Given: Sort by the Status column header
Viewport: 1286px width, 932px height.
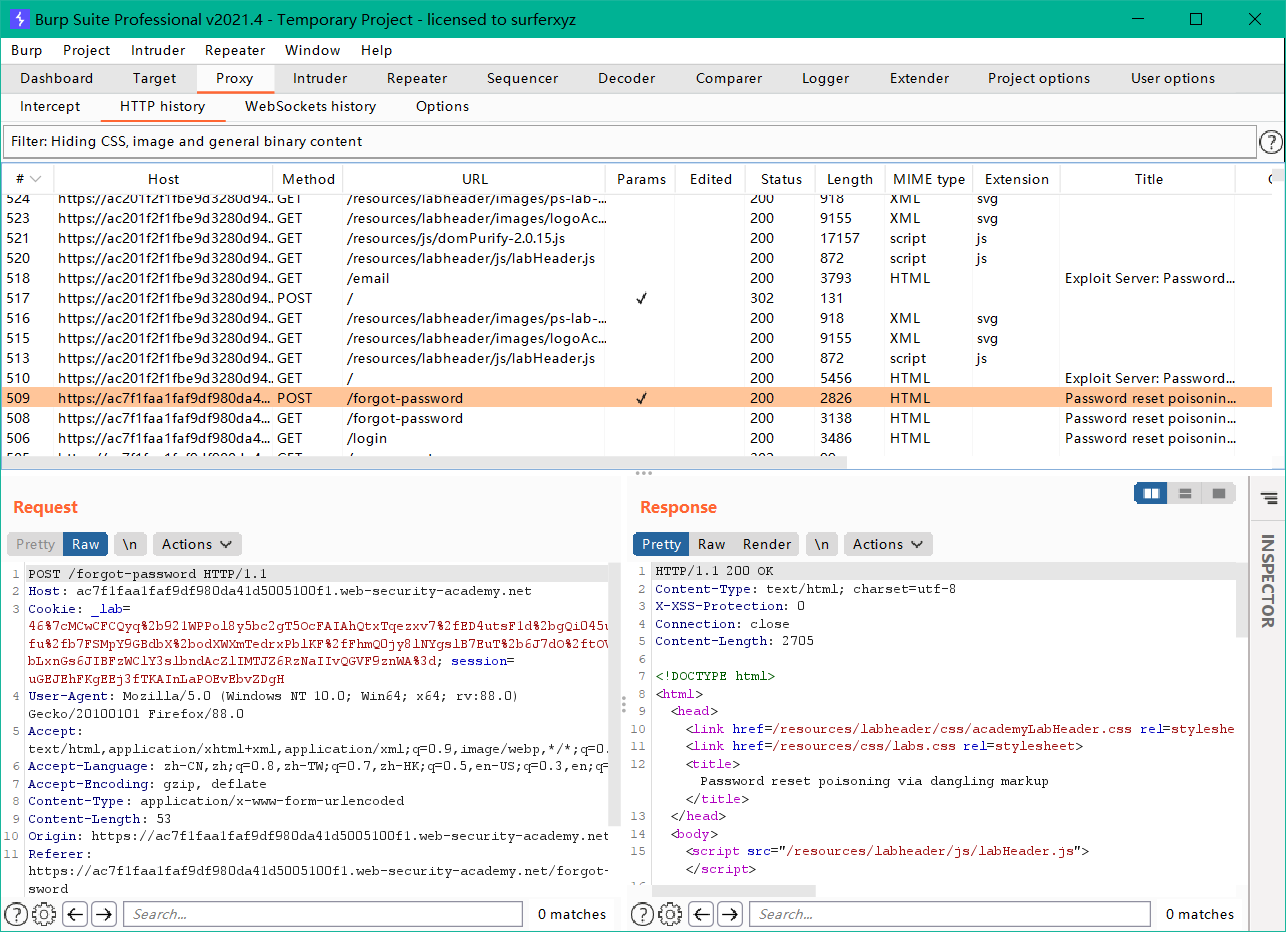Looking at the screenshot, I should (x=781, y=179).
